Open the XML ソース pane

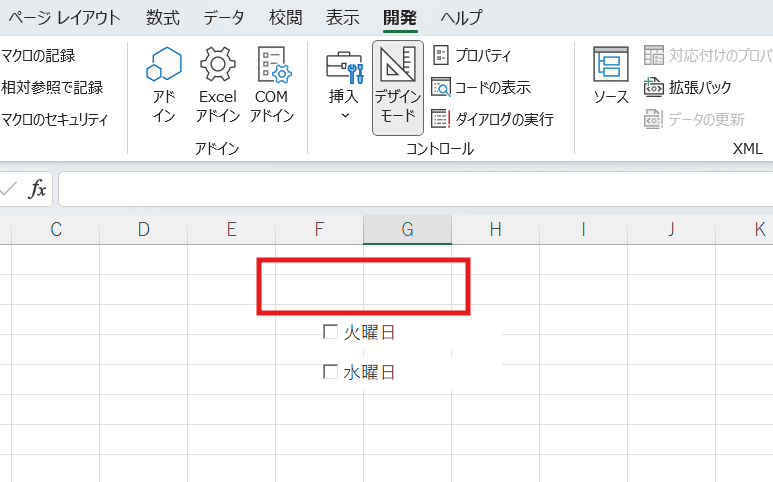[x=610, y=76]
